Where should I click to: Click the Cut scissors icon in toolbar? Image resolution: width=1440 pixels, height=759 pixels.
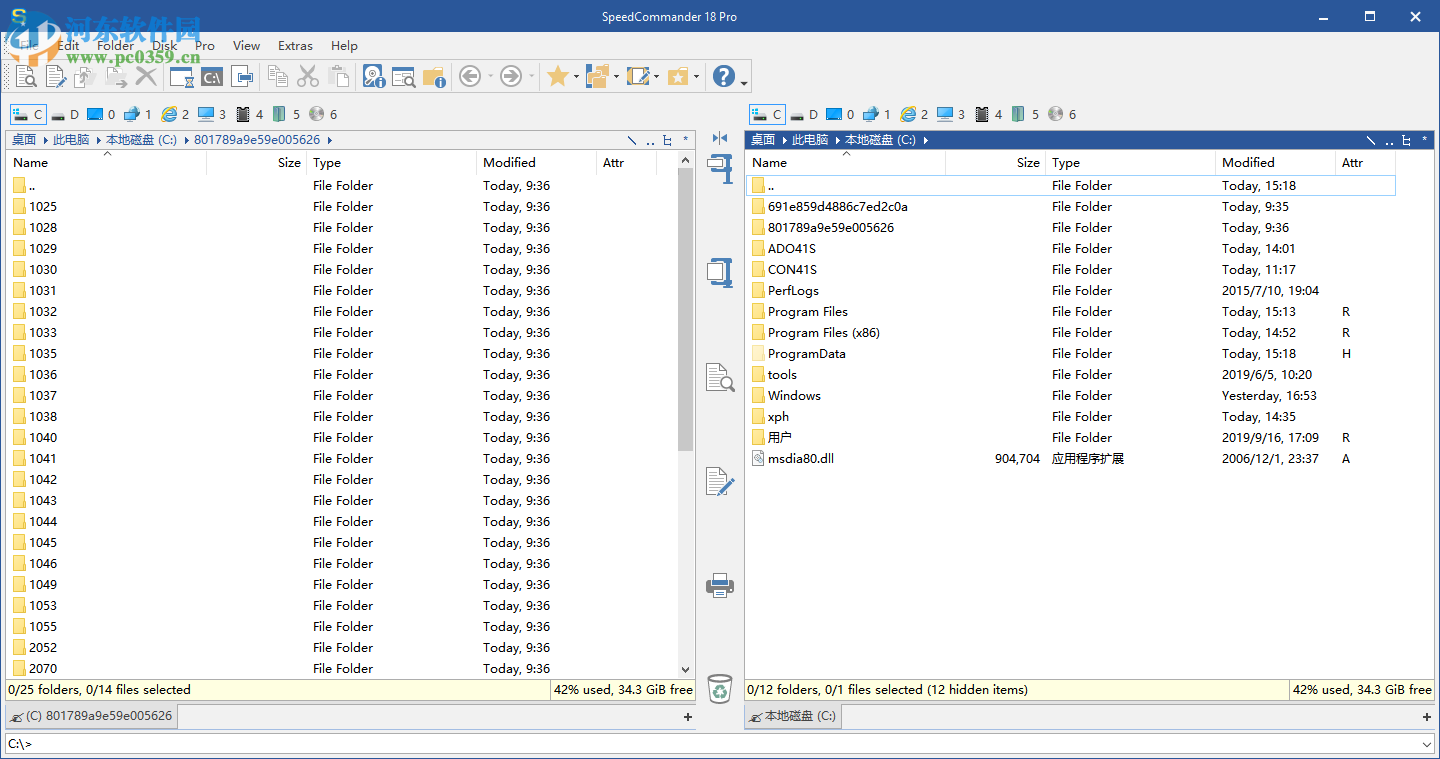308,76
